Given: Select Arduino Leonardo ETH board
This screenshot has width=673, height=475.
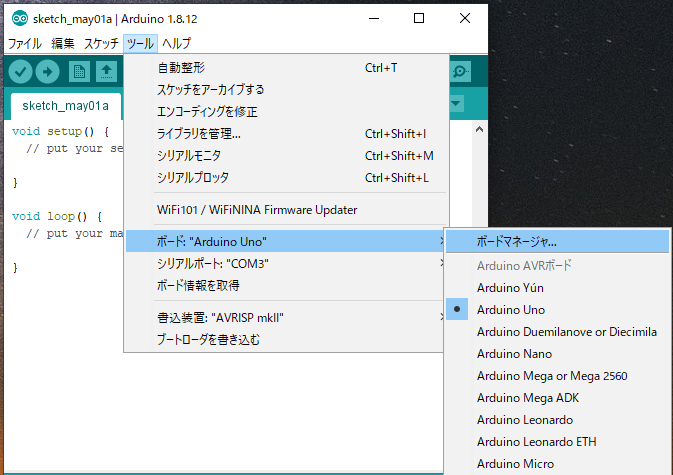Looking at the screenshot, I should point(558,442).
